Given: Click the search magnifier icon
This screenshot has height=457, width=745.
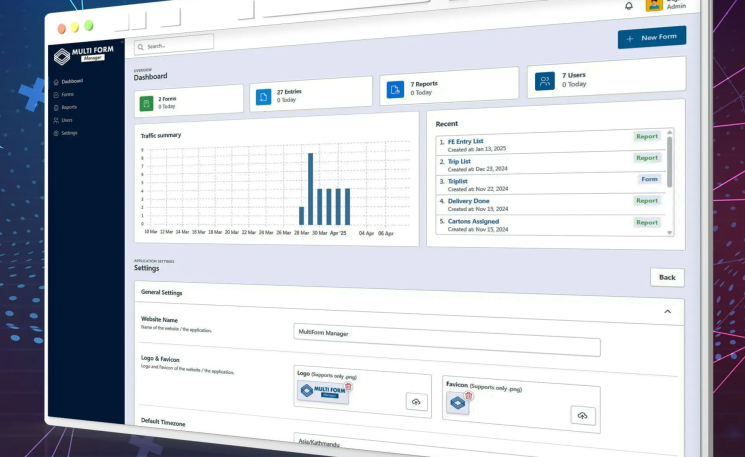Looking at the screenshot, I should click(141, 47).
